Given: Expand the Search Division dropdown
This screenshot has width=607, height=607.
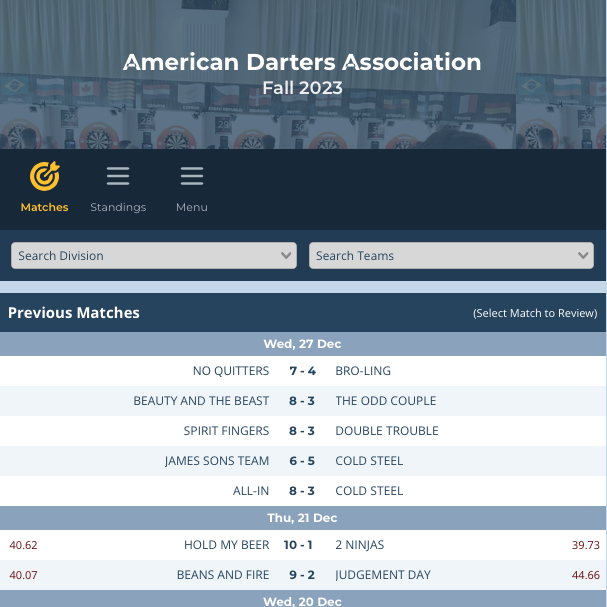Looking at the screenshot, I should tap(153, 256).
